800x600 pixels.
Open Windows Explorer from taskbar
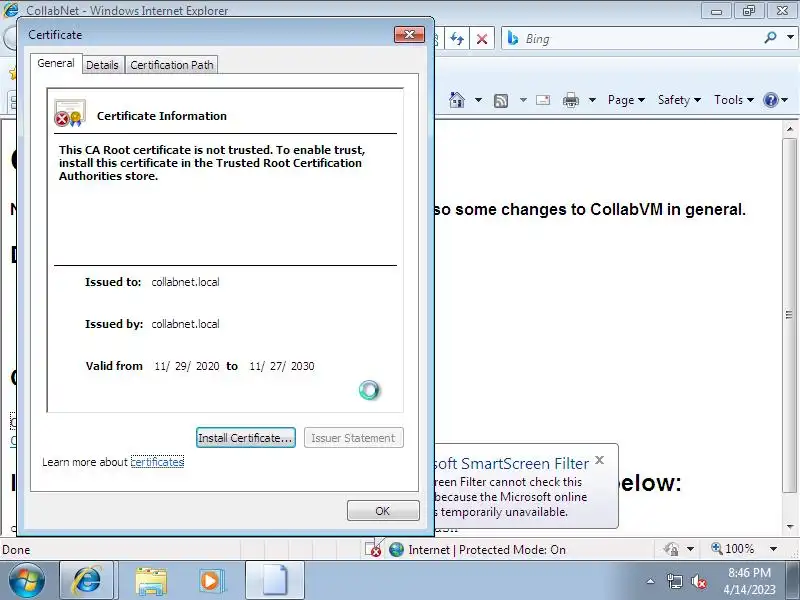click(x=151, y=581)
